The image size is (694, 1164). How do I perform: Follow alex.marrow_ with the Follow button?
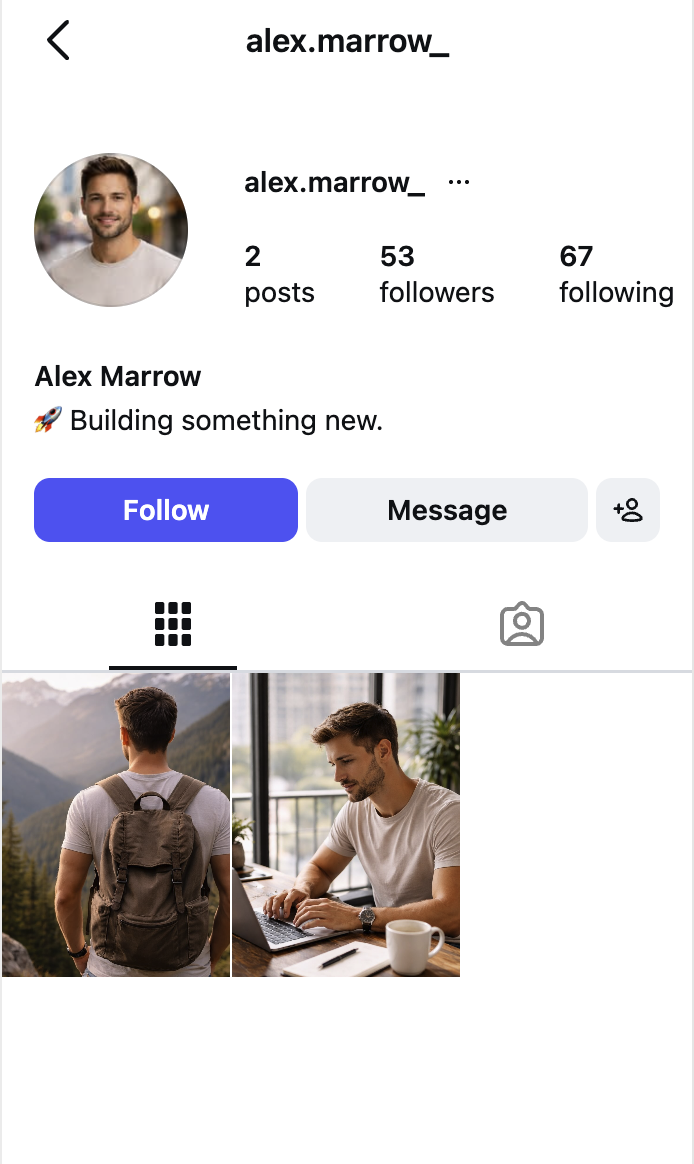pos(166,510)
